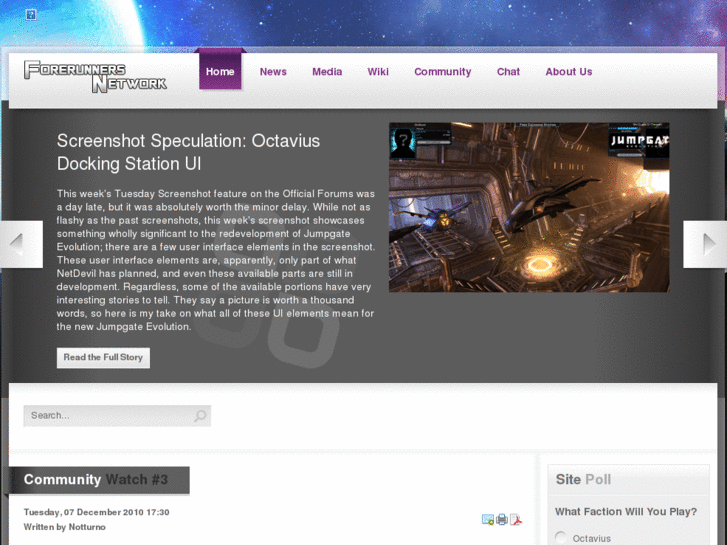The image size is (727, 545).
Task: Print the article via printer icon
Action: point(502,519)
